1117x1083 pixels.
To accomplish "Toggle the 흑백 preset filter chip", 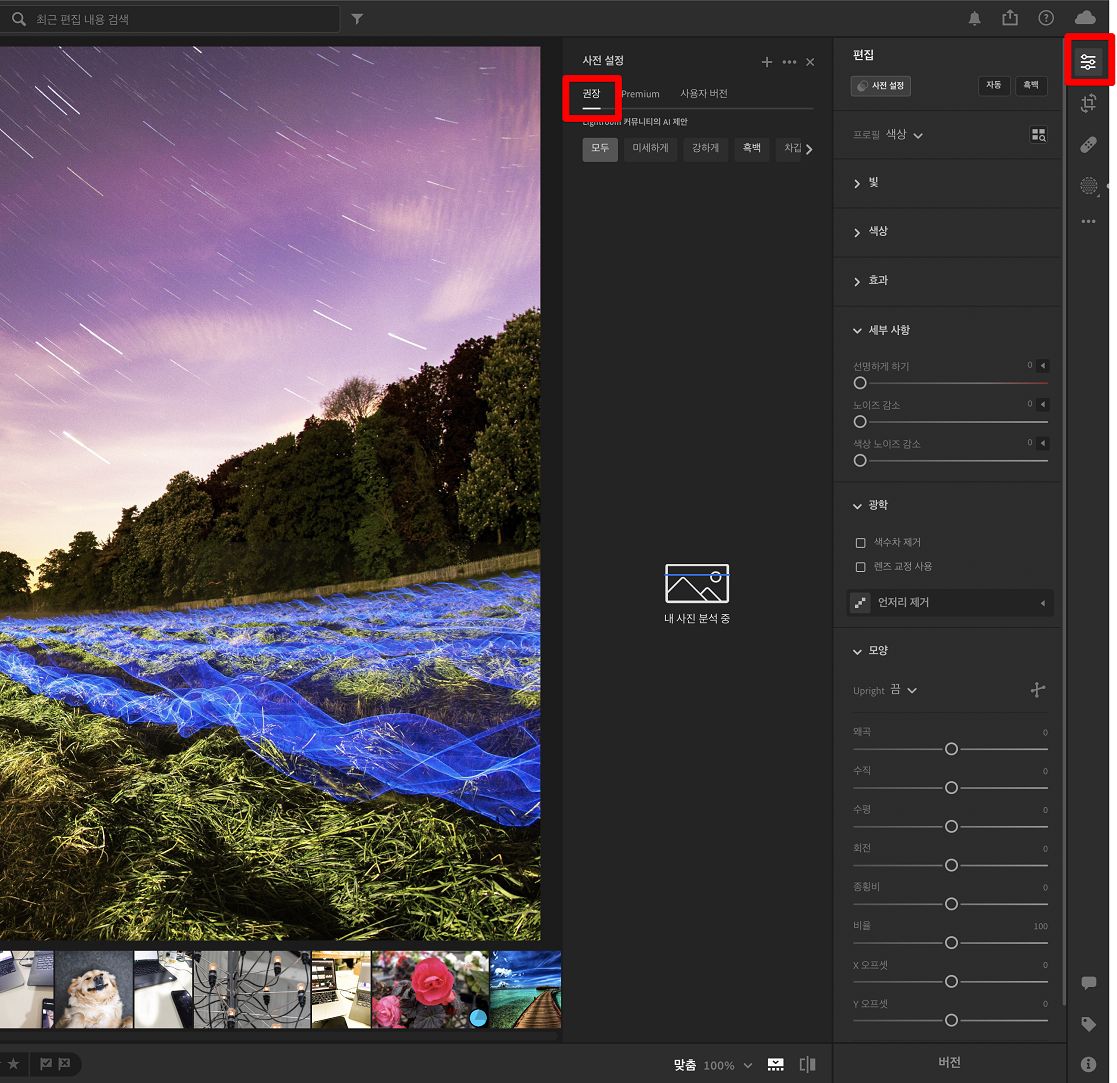I will tap(752, 148).
